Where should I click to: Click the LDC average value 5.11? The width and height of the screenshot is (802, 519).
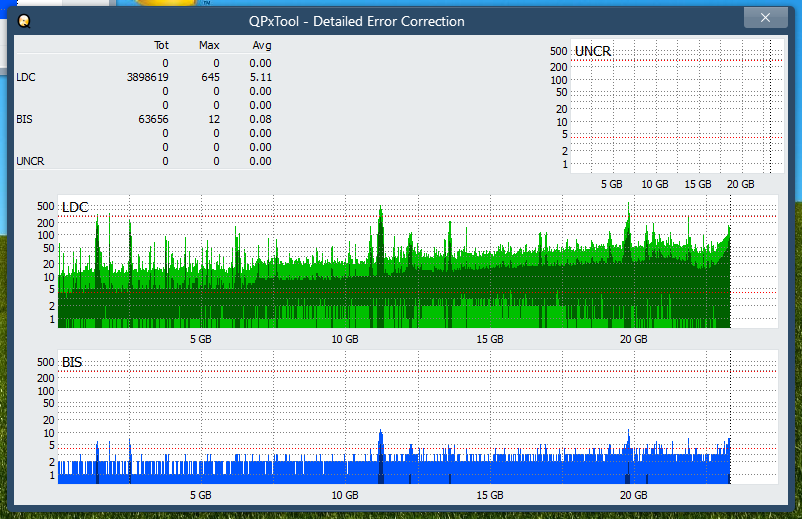261,77
